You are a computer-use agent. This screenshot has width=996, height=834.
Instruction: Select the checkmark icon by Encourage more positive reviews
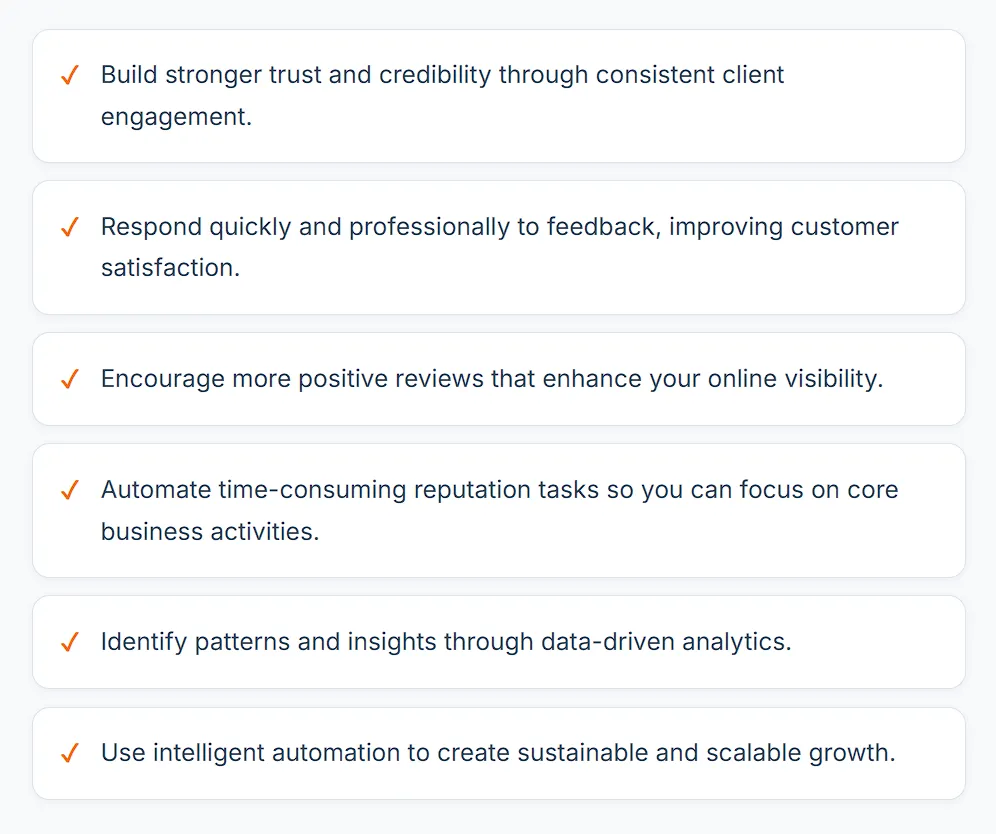point(70,379)
